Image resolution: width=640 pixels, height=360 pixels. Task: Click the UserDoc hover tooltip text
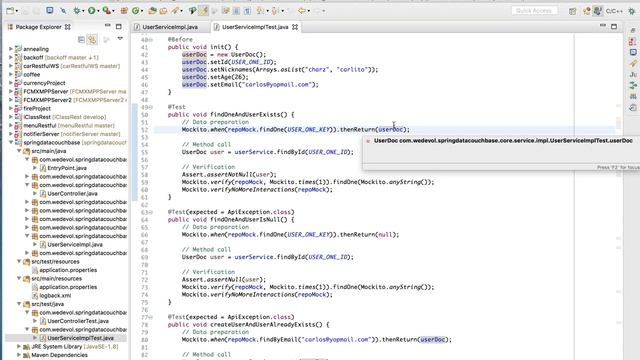[503, 140]
